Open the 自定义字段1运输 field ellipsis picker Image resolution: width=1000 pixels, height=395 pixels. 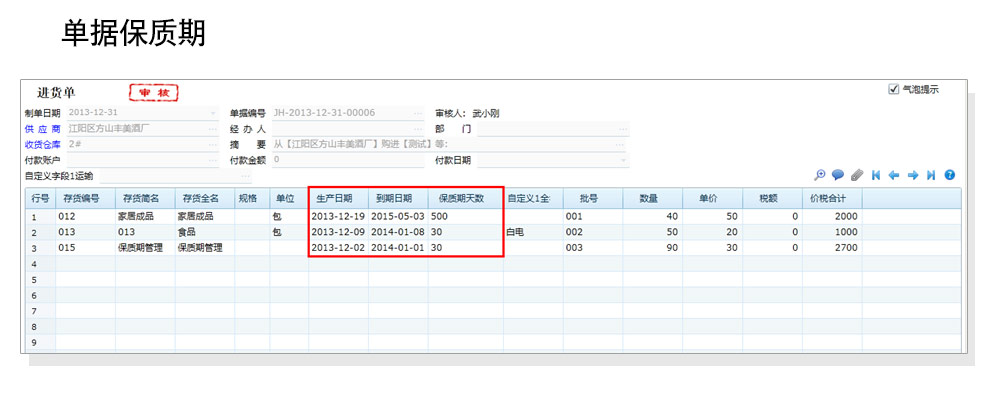[245, 176]
